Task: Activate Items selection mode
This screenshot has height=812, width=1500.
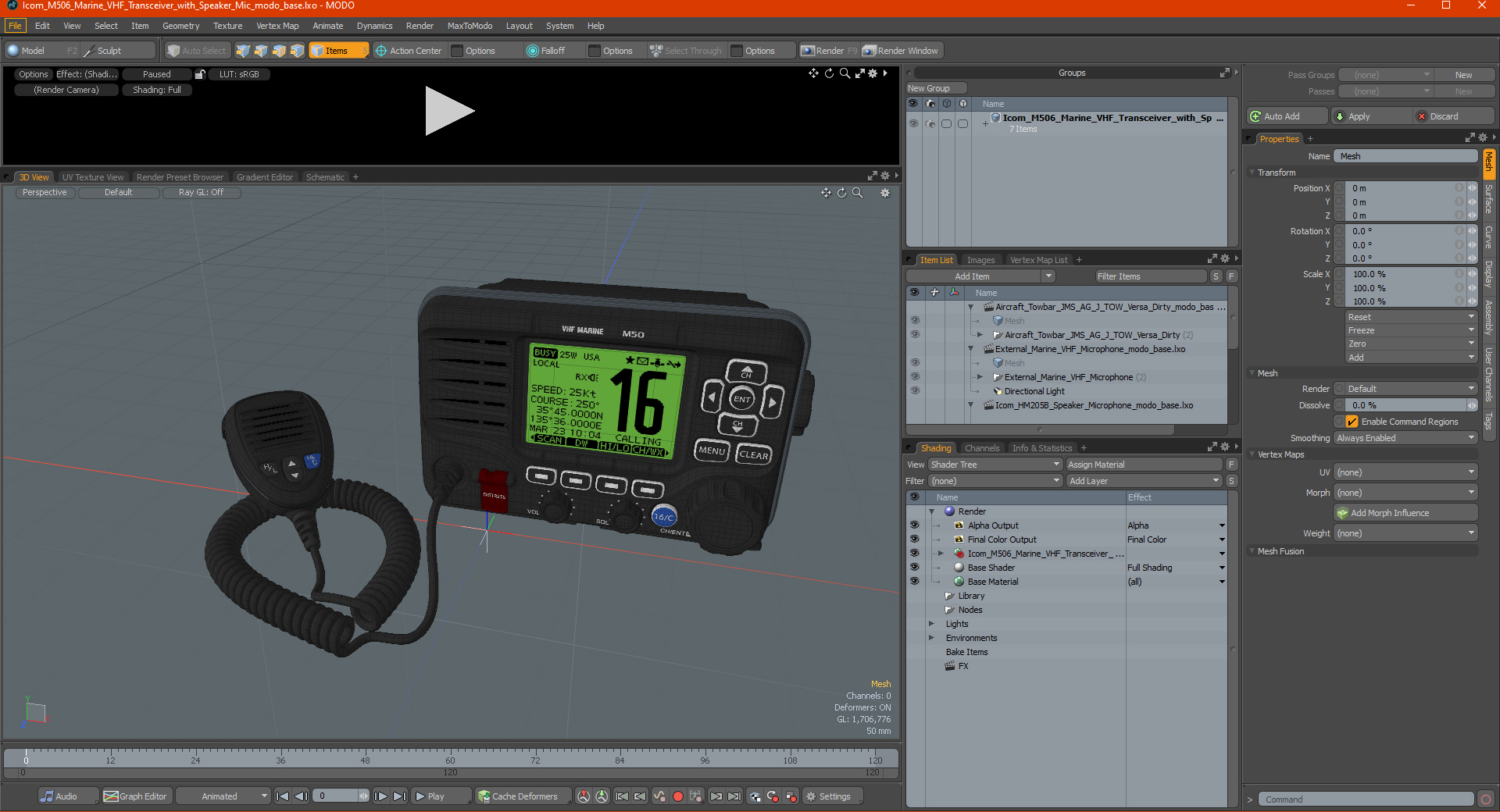Action: (338, 51)
